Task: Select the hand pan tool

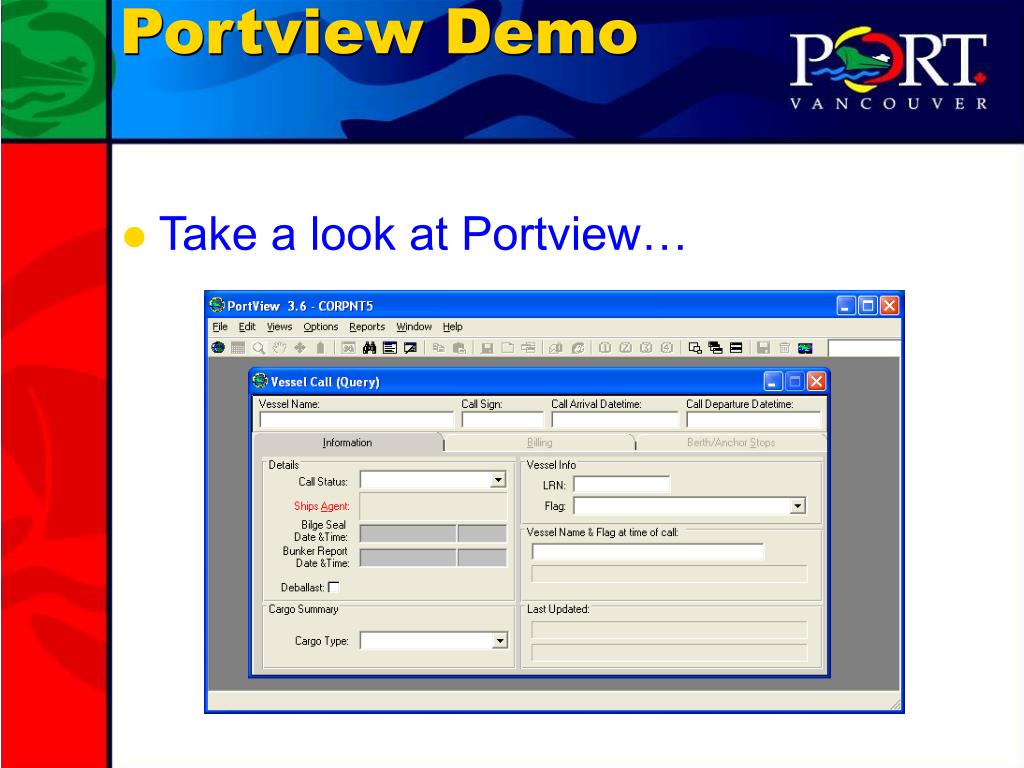Action: tap(280, 348)
